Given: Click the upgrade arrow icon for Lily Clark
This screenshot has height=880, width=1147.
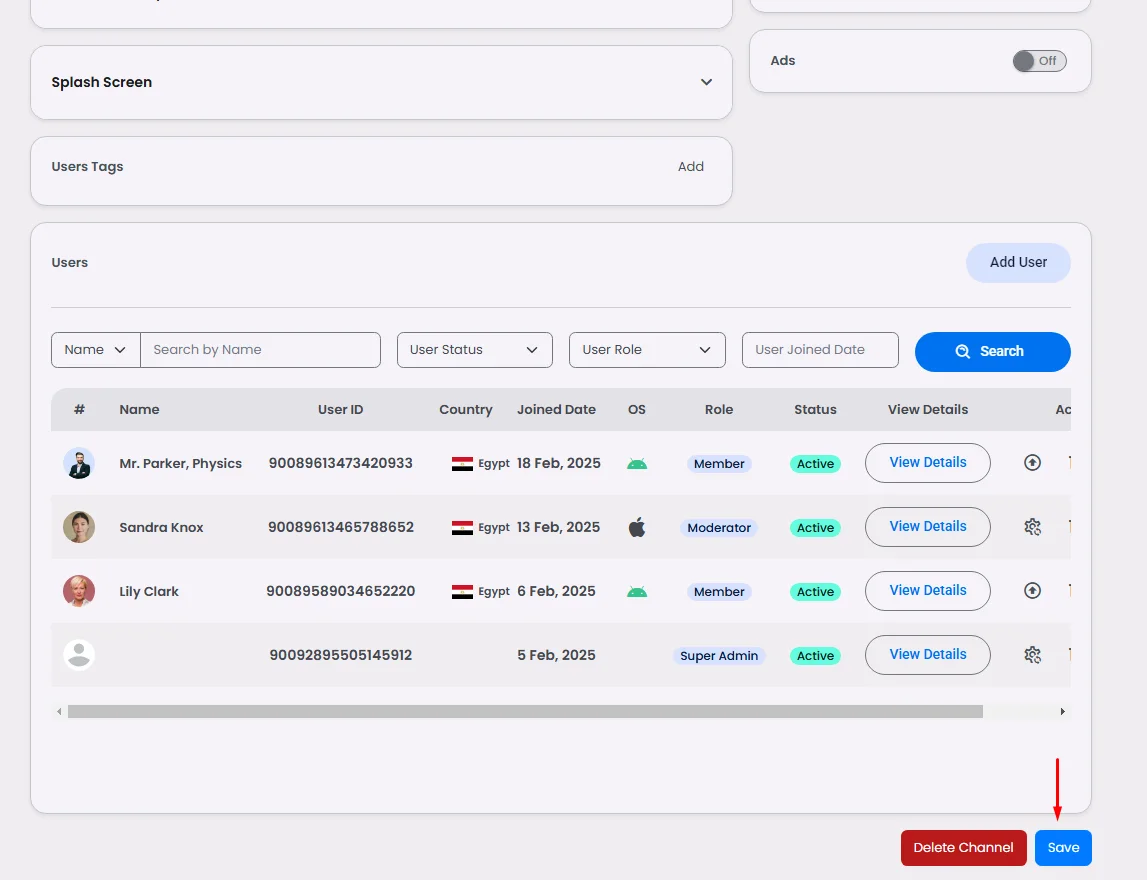Looking at the screenshot, I should [x=1033, y=591].
